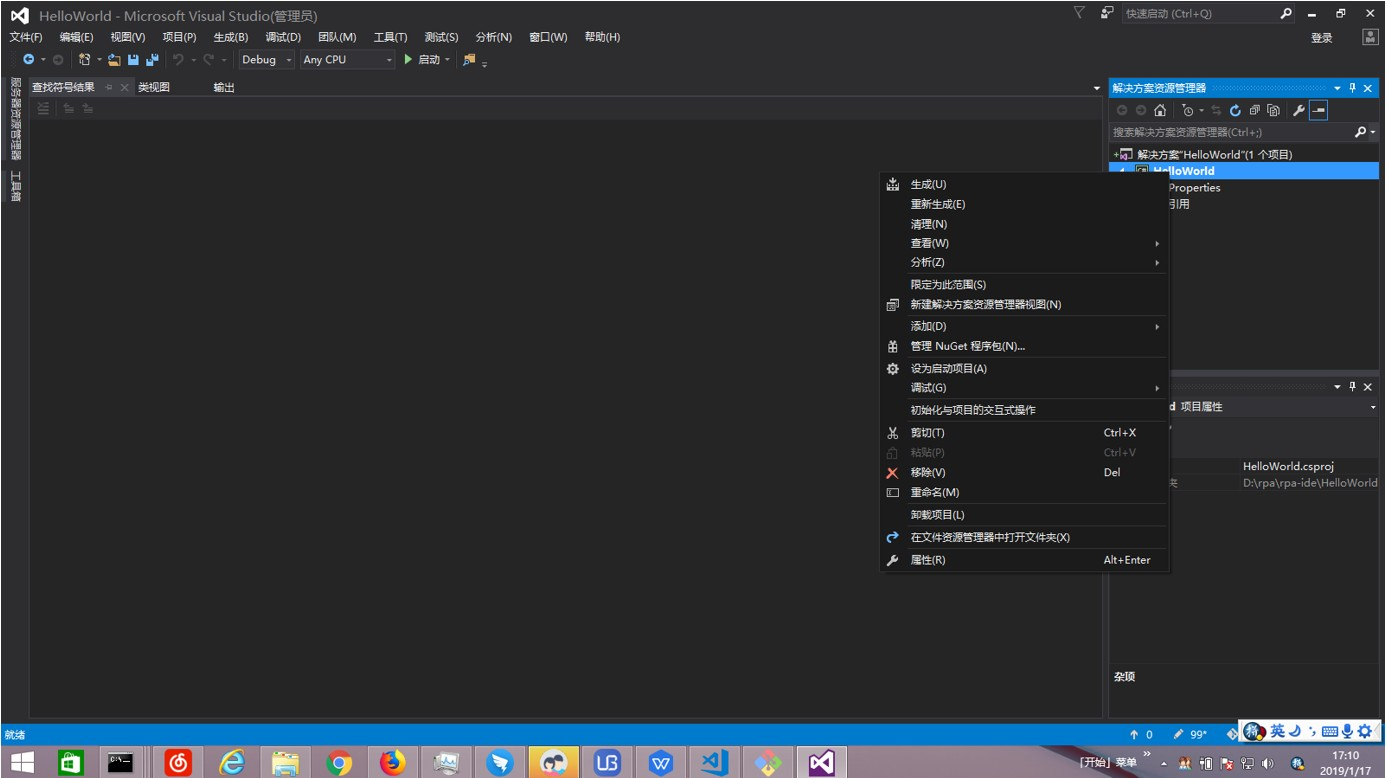This screenshot has width=1387, height=778.
Task: Click the show all files icon
Action: (1273, 111)
